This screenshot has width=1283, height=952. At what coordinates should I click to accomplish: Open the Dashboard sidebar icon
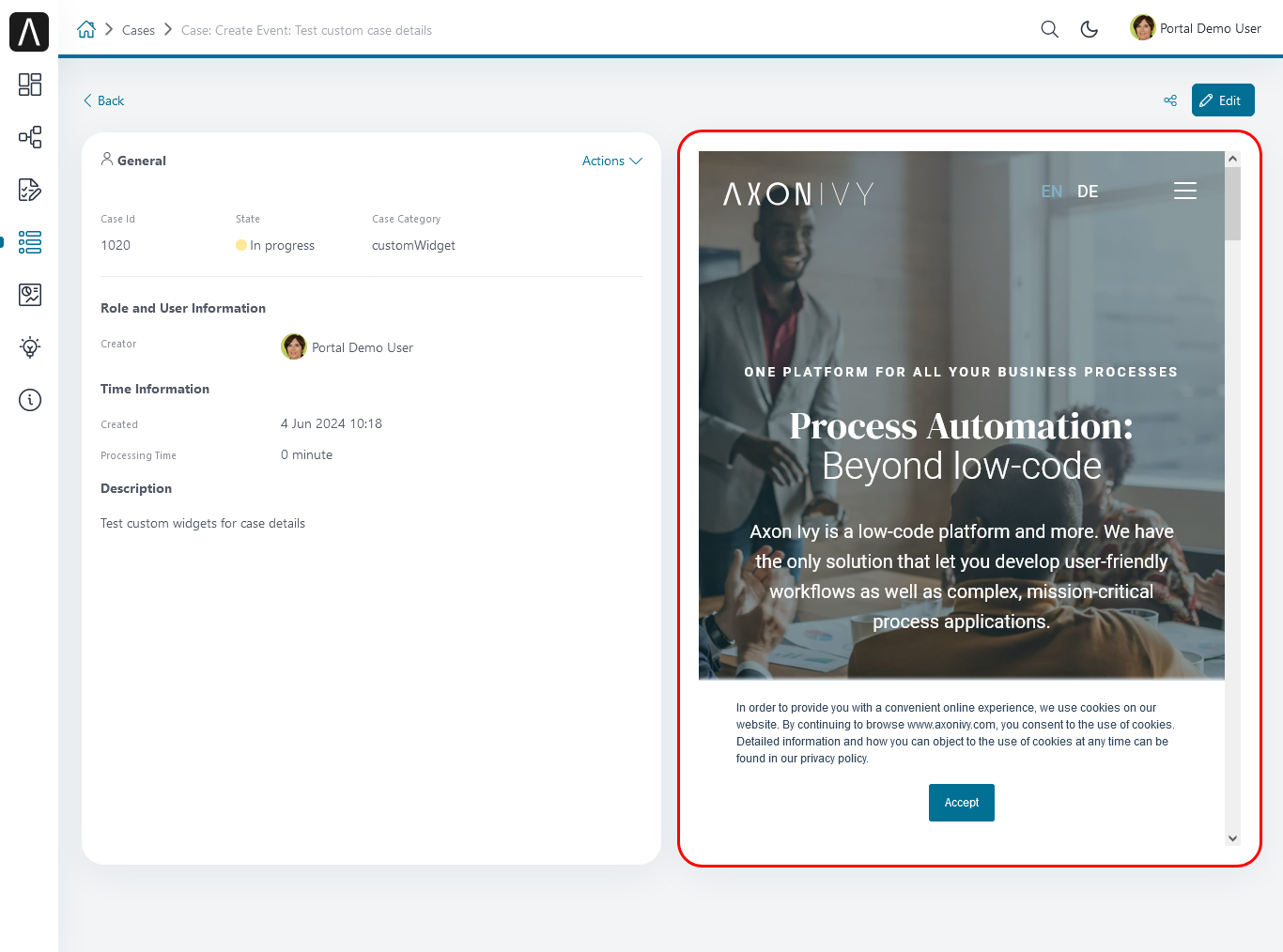[30, 84]
